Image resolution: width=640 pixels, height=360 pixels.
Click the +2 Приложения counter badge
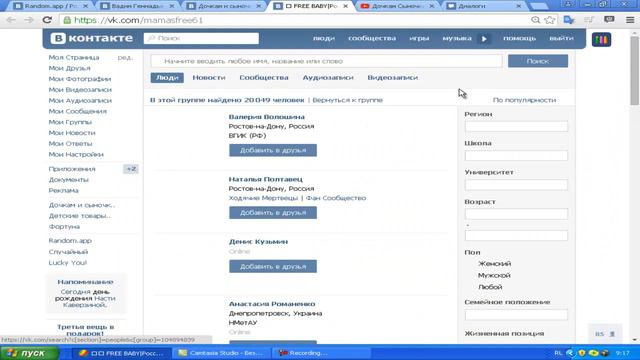point(131,169)
